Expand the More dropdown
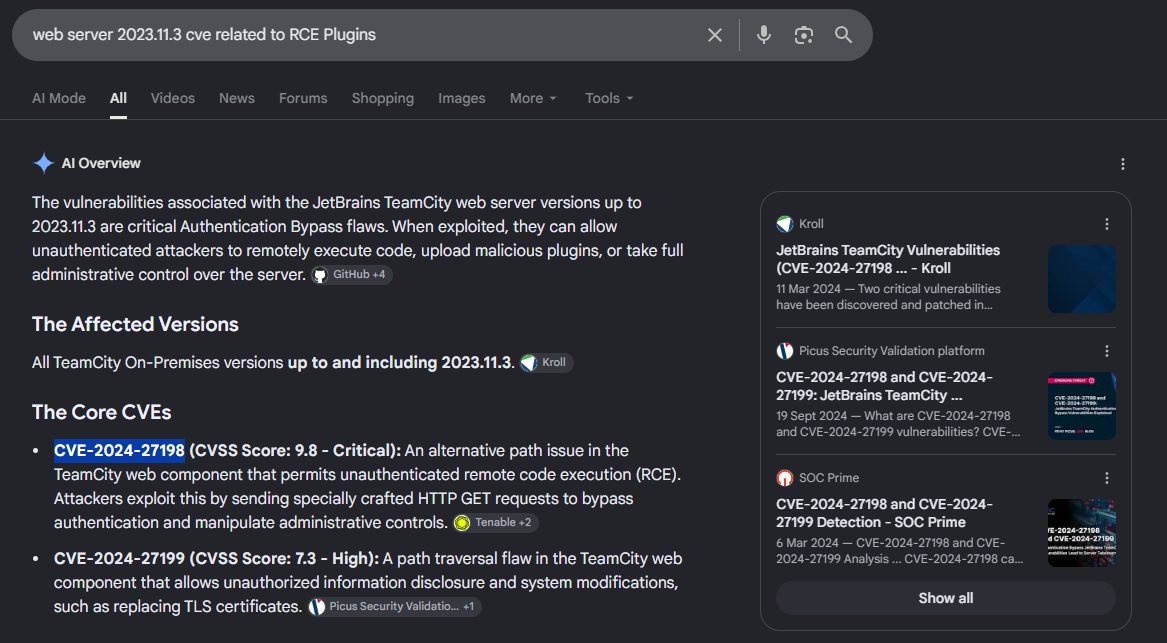The height and width of the screenshot is (643, 1167). point(533,98)
